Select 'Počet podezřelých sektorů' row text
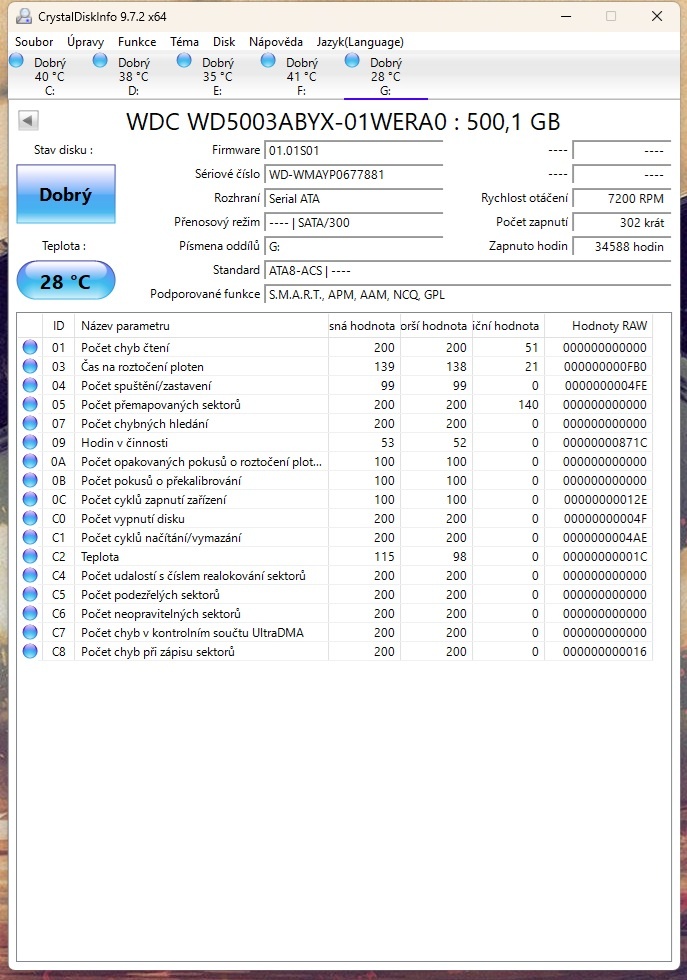The width and height of the screenshot is (687, 980). (x=150, y=595)
